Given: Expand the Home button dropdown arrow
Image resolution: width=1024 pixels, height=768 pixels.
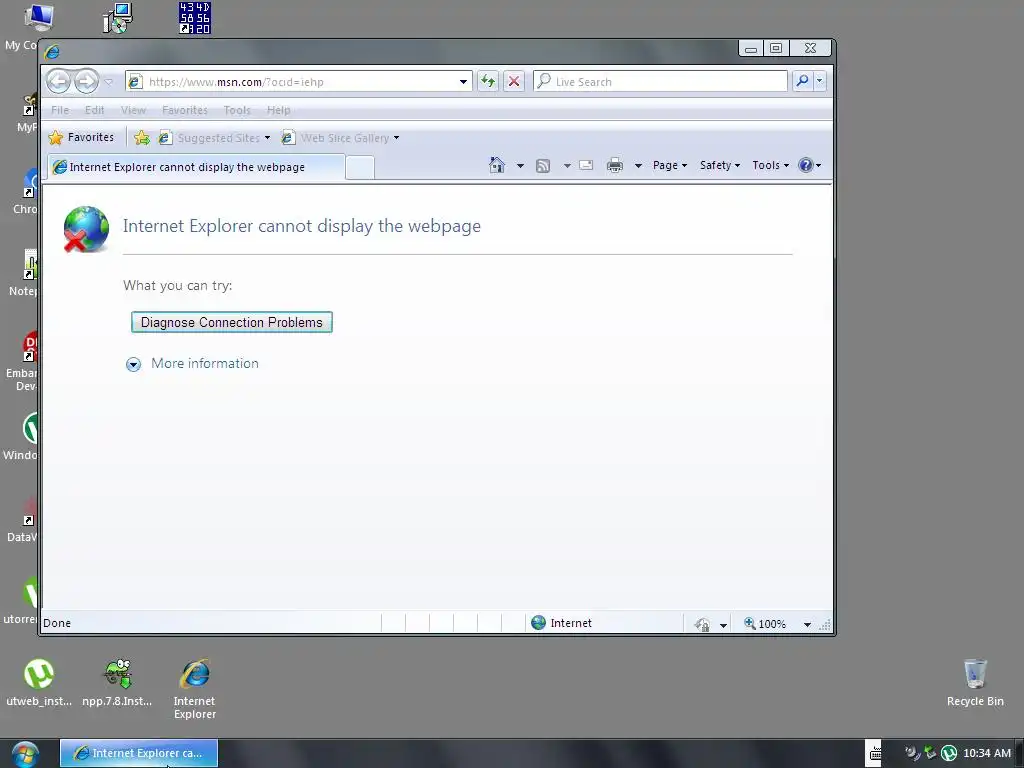Looking at the screenshot, I should [x=520, y=166].
